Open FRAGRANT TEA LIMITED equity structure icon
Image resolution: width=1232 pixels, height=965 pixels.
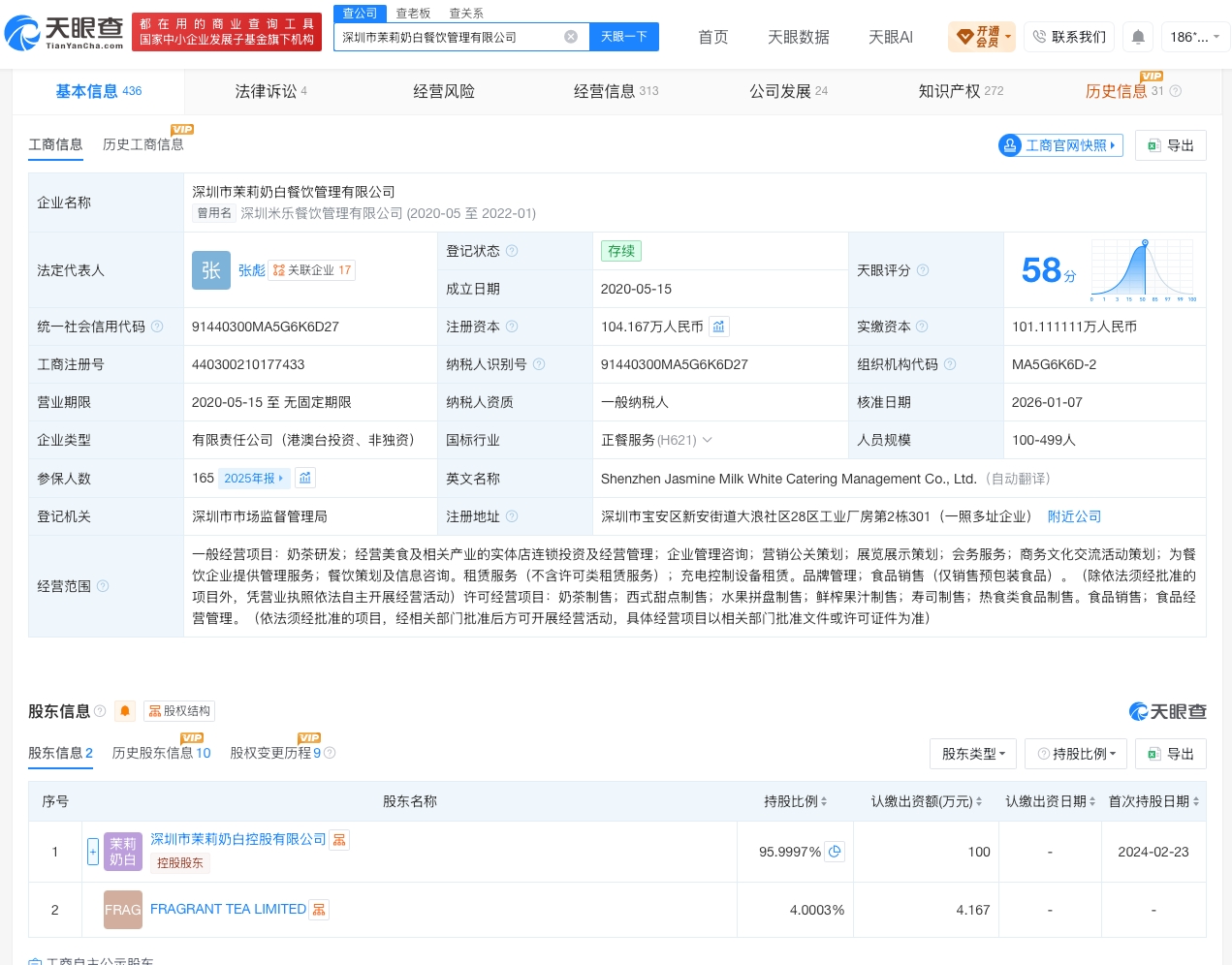(x=319, y=909)
